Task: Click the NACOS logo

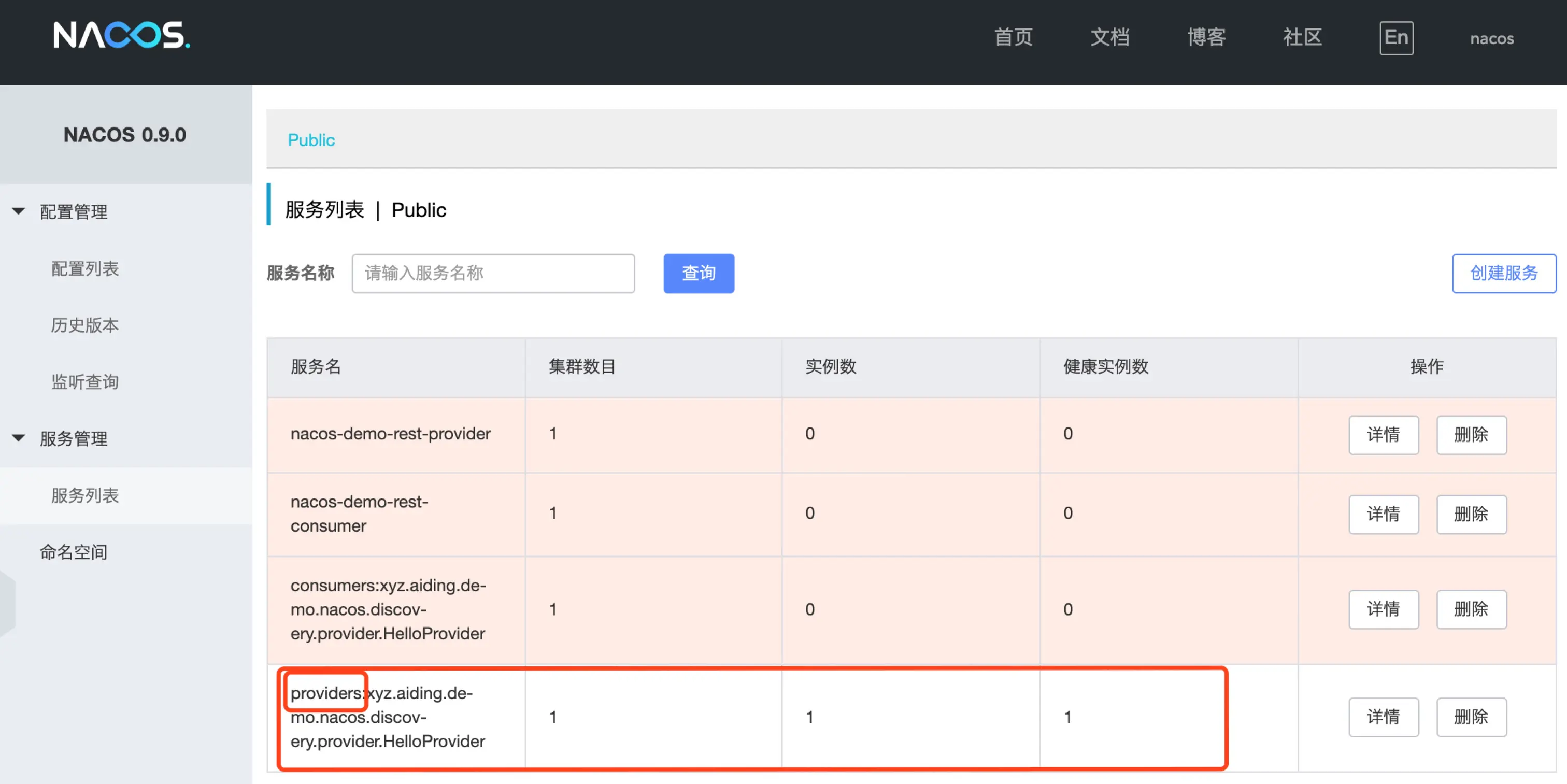Action: pyautogui.click(x=122, y=35)
